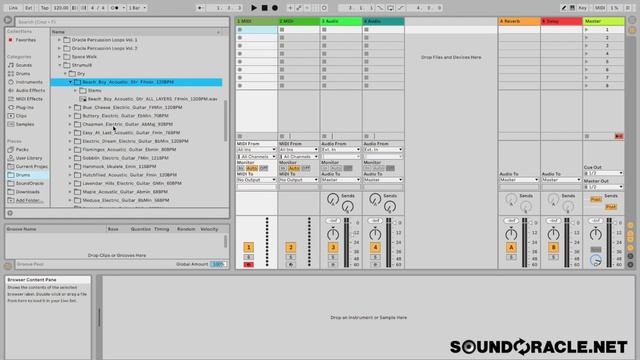
Task: Open the metronome settings dropdown arrow
Action: 123,8
